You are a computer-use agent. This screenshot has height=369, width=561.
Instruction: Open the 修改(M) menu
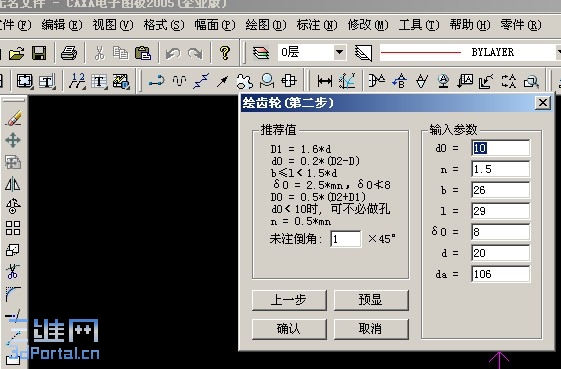point(368,25)
